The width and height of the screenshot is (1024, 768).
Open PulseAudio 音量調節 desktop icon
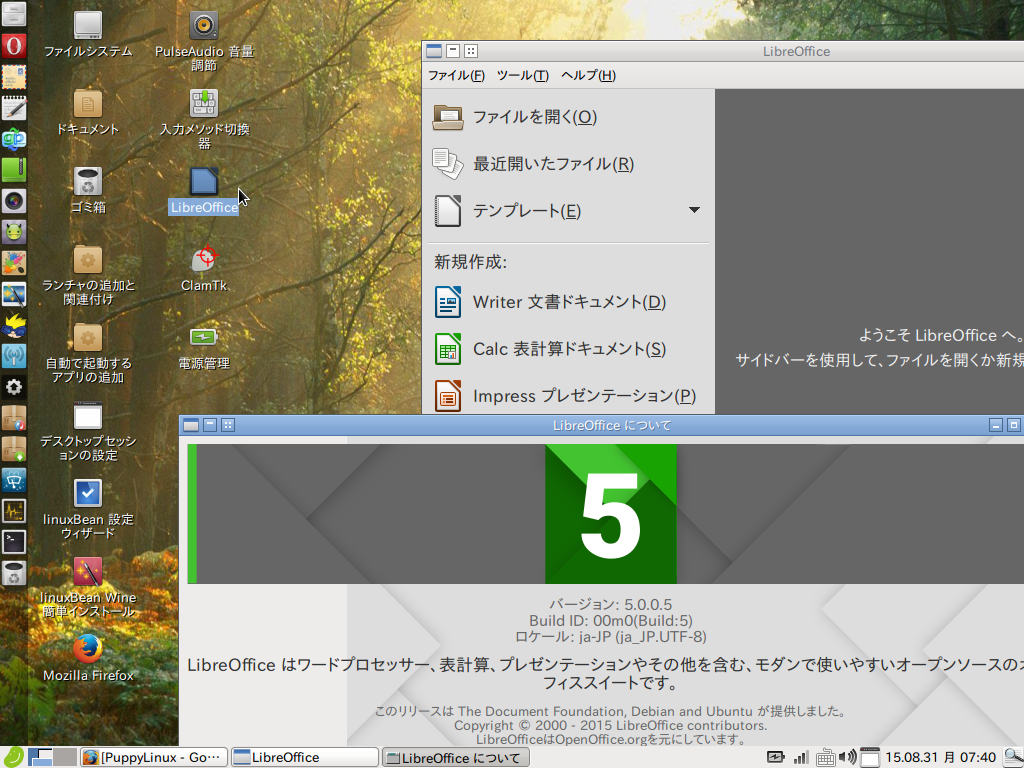[x=204, y=42]
